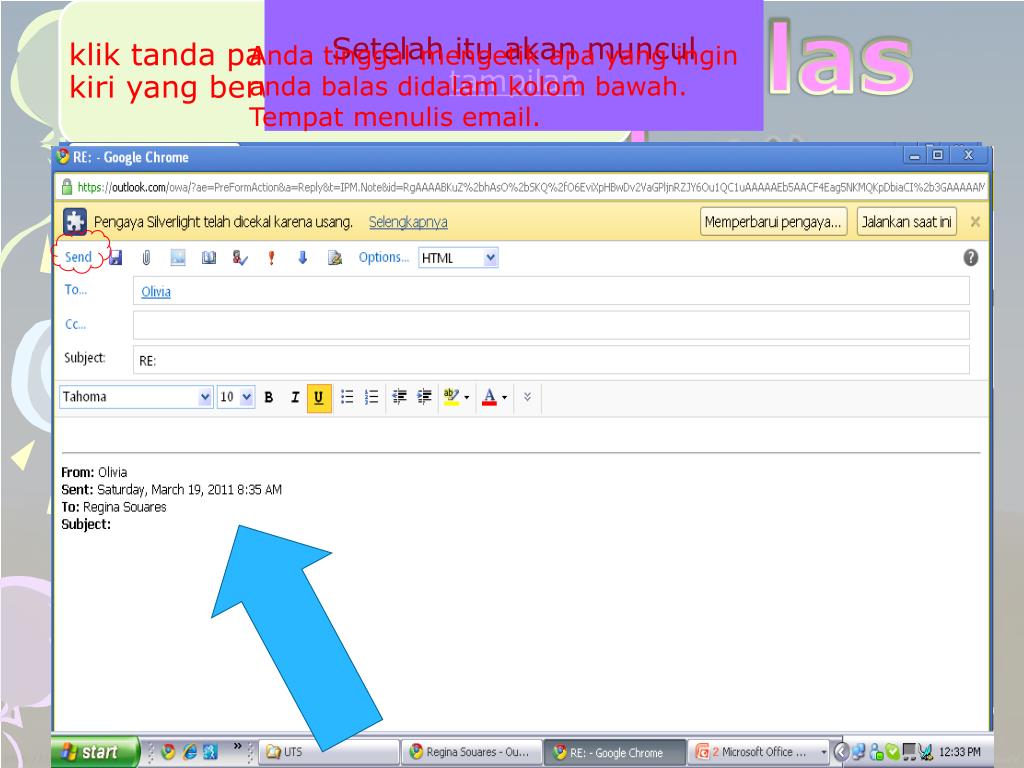Open the Windows start menu
The width and height of the screenshot is (1024, 768).
pos(95,752)
